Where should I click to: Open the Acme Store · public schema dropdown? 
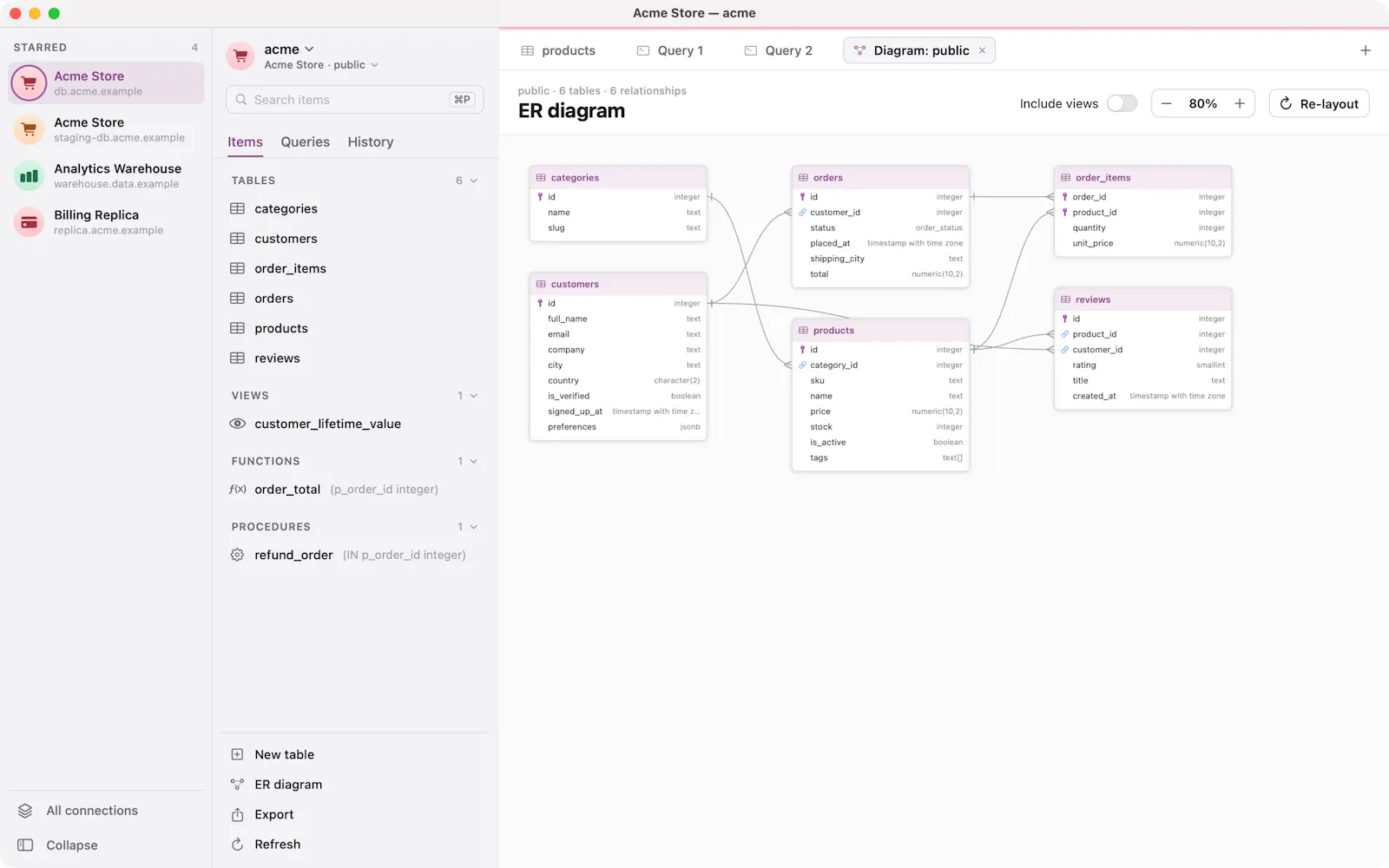coord(321,65)
